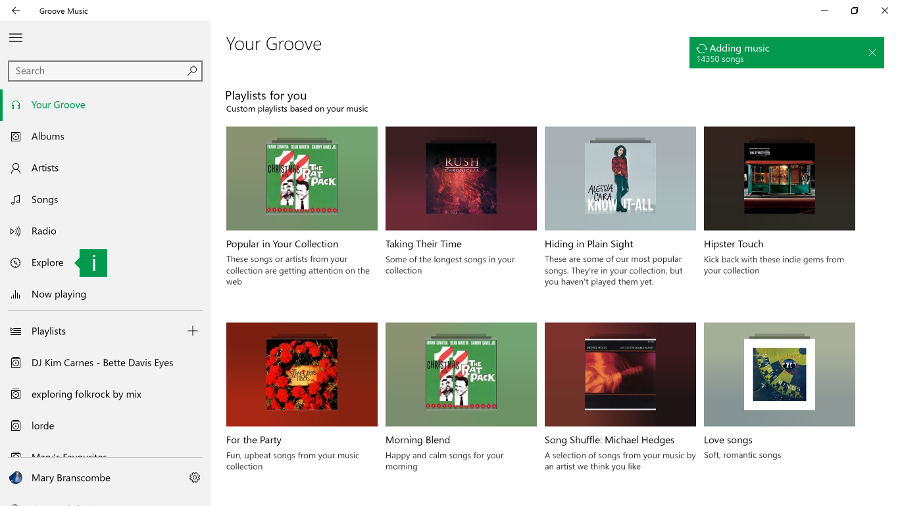The image size is (900, 506).
Task: Click the Albums disc icon
Action: tap(16, 137)
